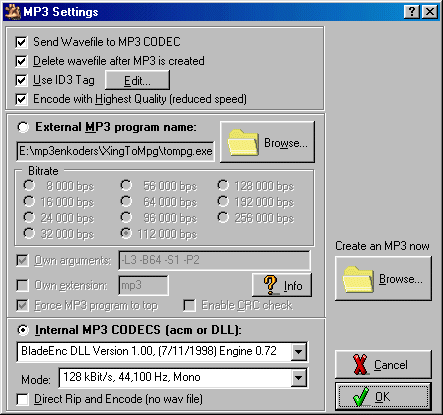Click the 128 kBit/s 44,100 Hz Mono mode box

pos(183,378)
